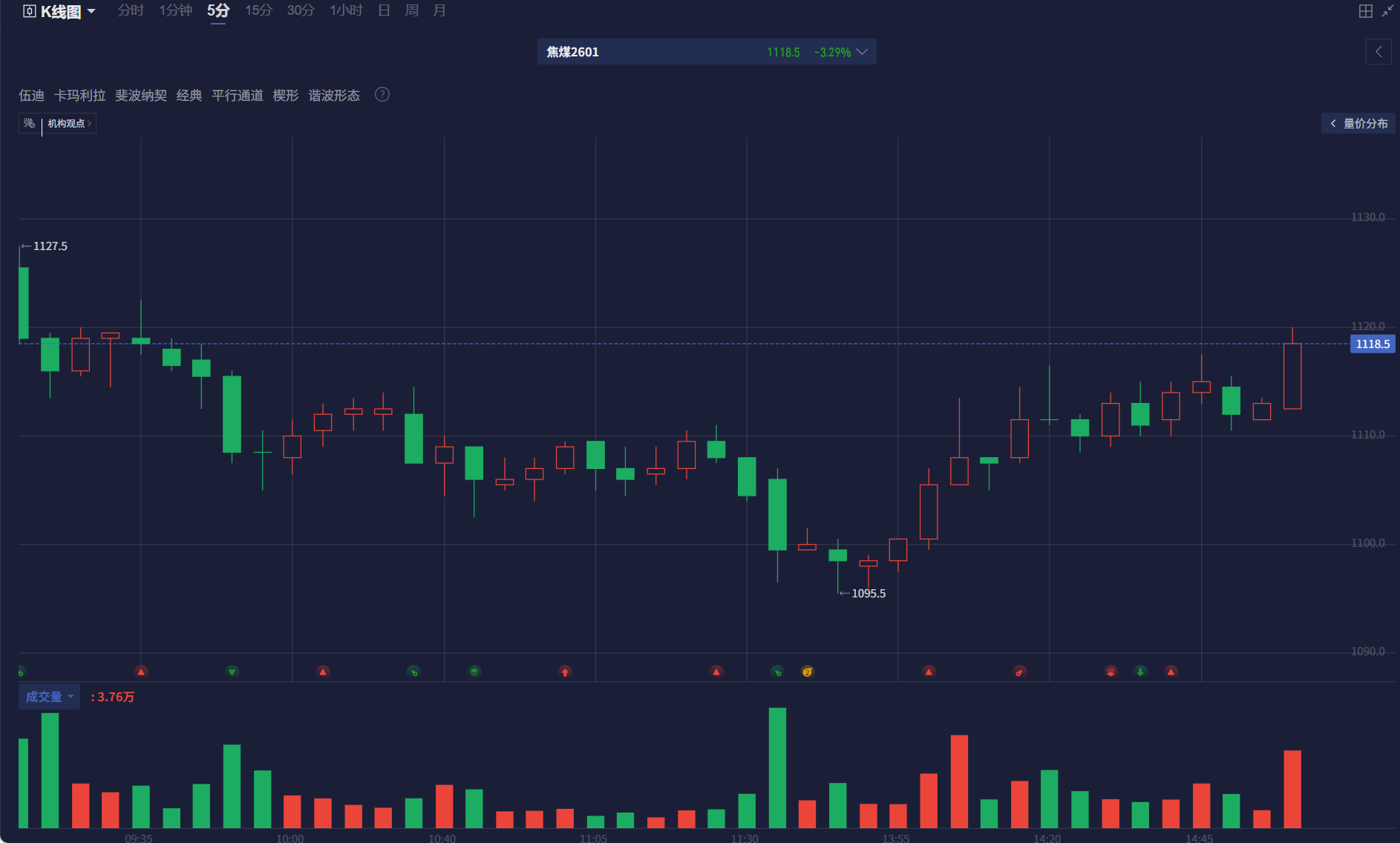
Task: Select the 谐波形态 pattern tool
Action: click(334, 95)
